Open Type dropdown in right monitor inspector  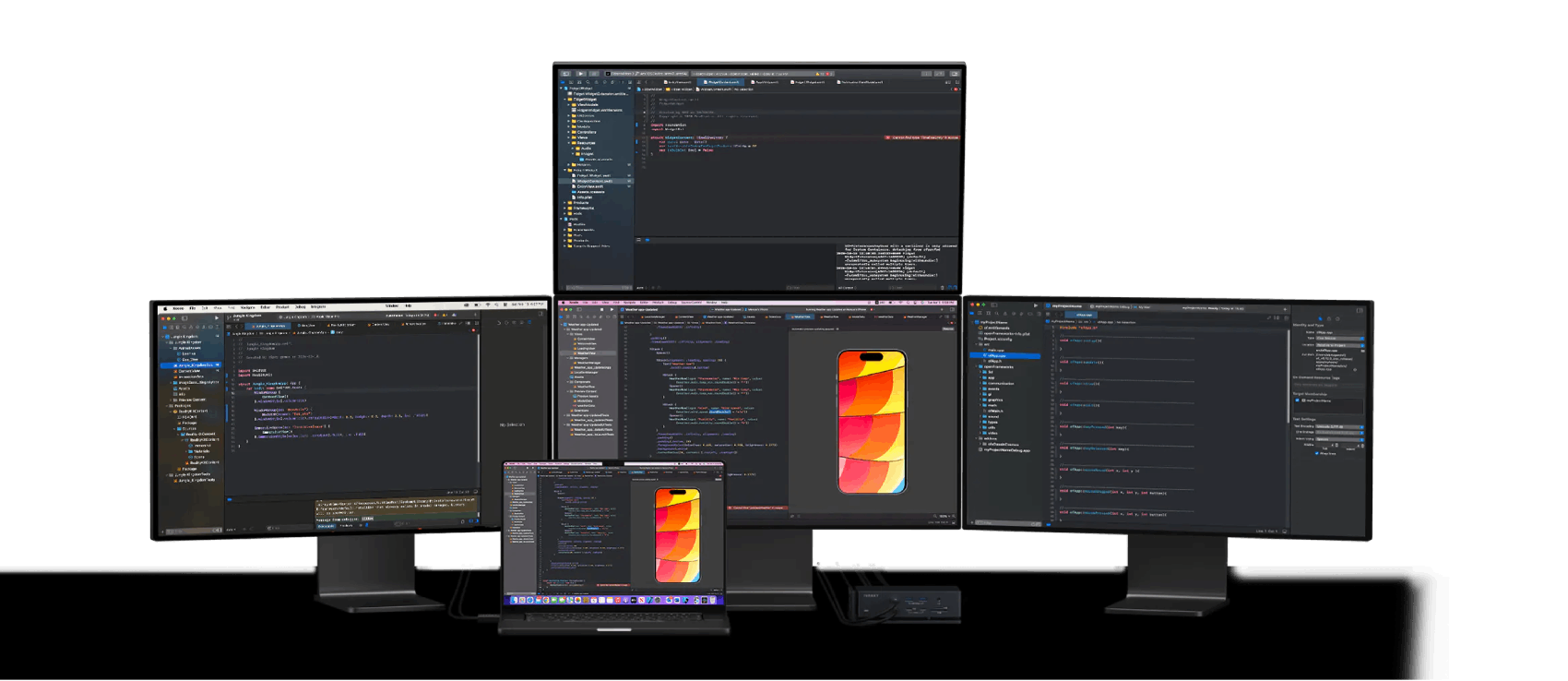(x=1339, y=338)
